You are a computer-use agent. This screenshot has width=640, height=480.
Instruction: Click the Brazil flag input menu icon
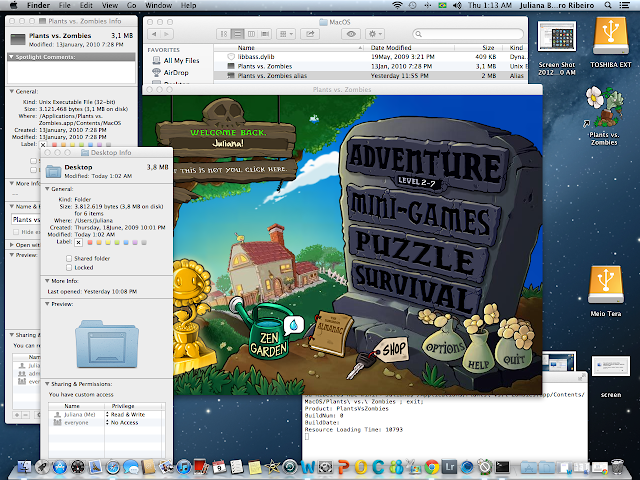[x=442, y=5]
